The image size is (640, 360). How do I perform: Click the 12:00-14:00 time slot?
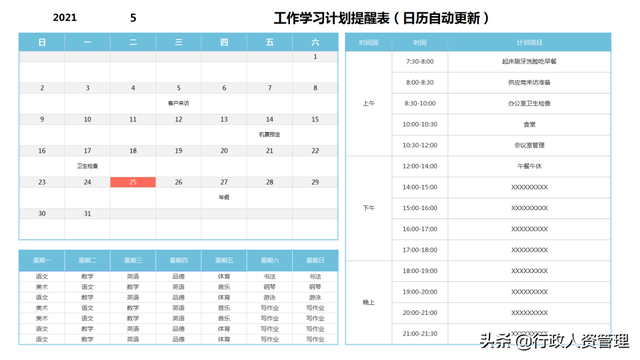(x=420, y=166)
